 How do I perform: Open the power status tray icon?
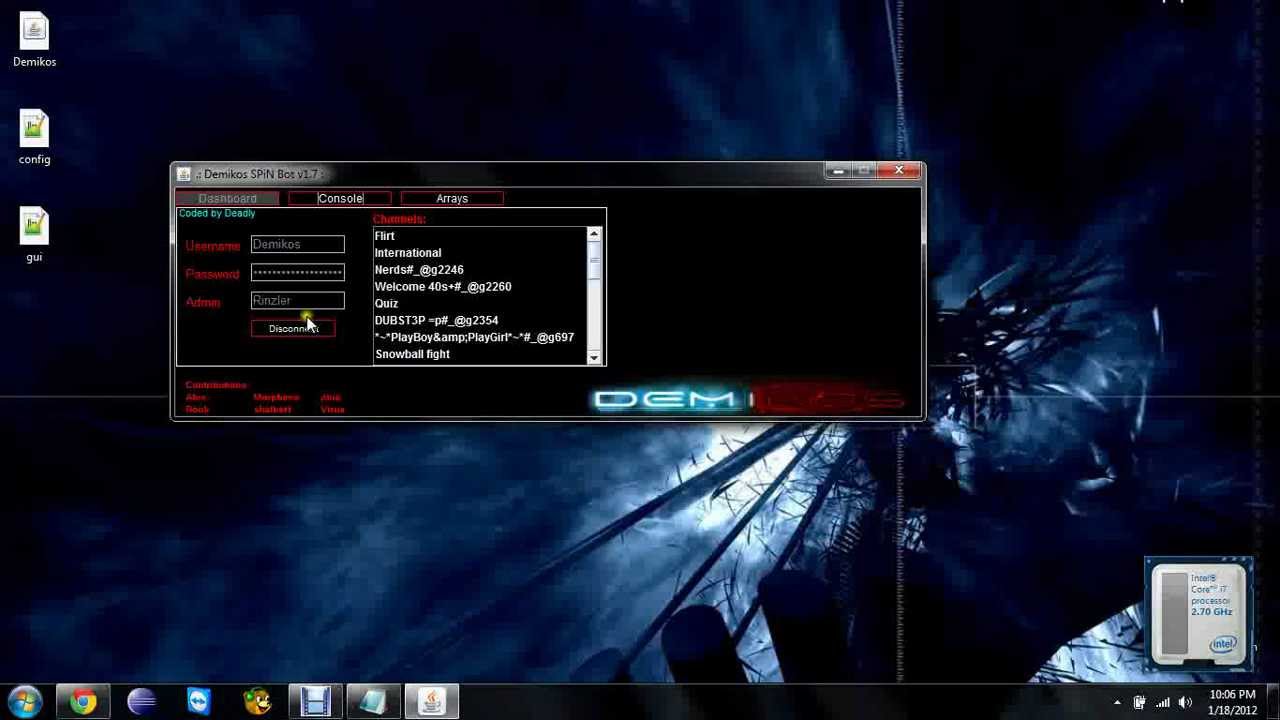[x=1139, y=703]
